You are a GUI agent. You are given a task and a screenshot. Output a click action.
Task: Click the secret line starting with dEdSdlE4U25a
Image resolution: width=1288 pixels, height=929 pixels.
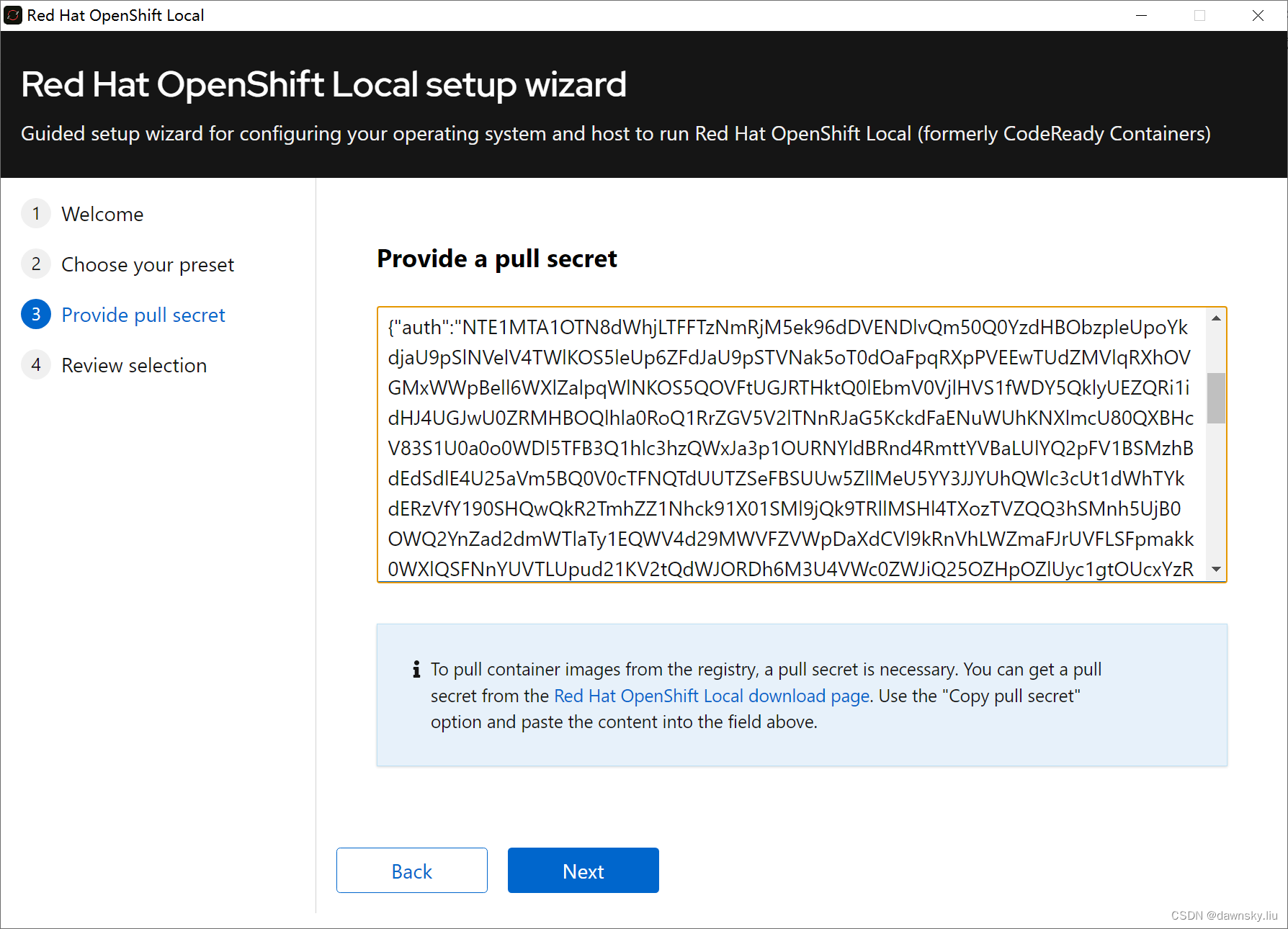tap(786, 479)
